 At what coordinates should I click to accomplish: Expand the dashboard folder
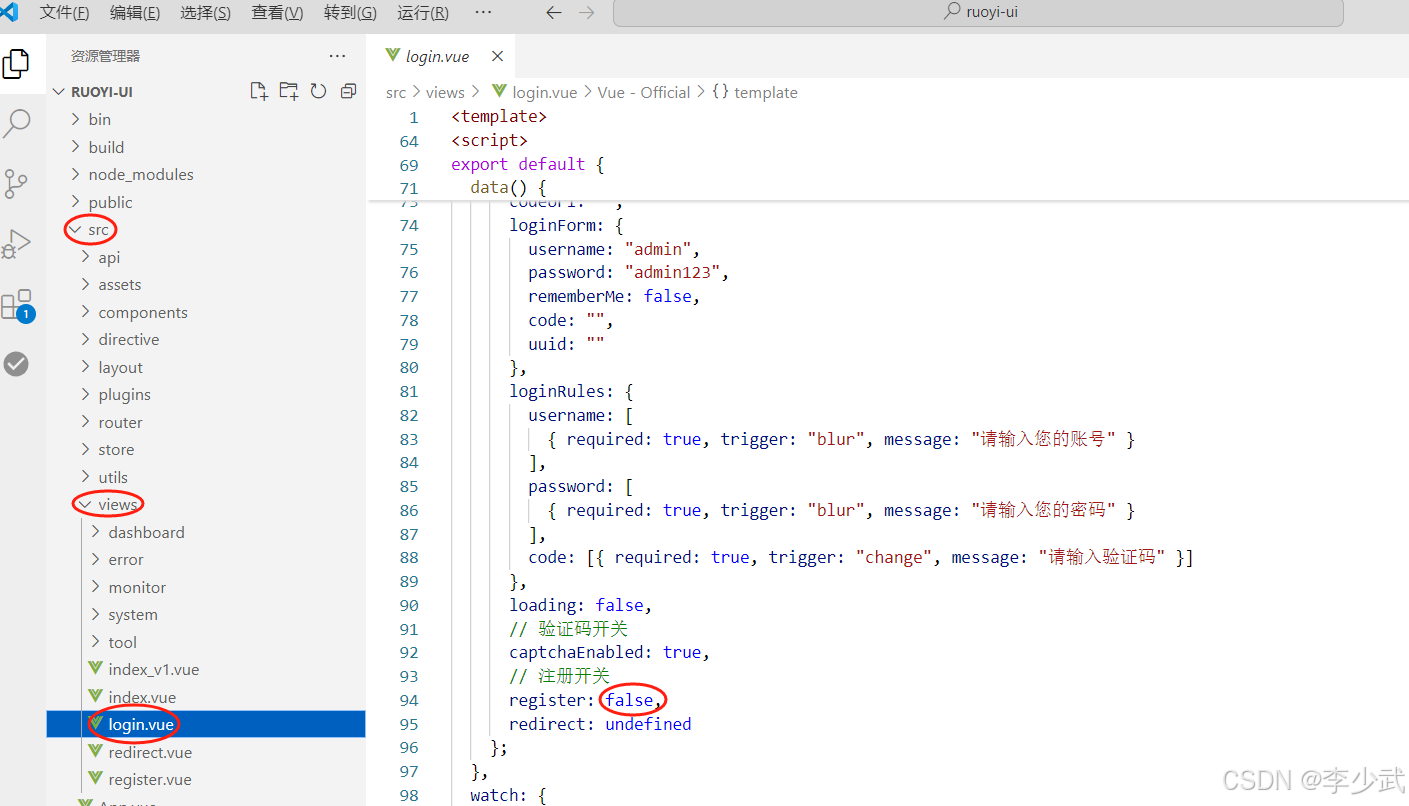pyautogui.click(x=206, y=532)
